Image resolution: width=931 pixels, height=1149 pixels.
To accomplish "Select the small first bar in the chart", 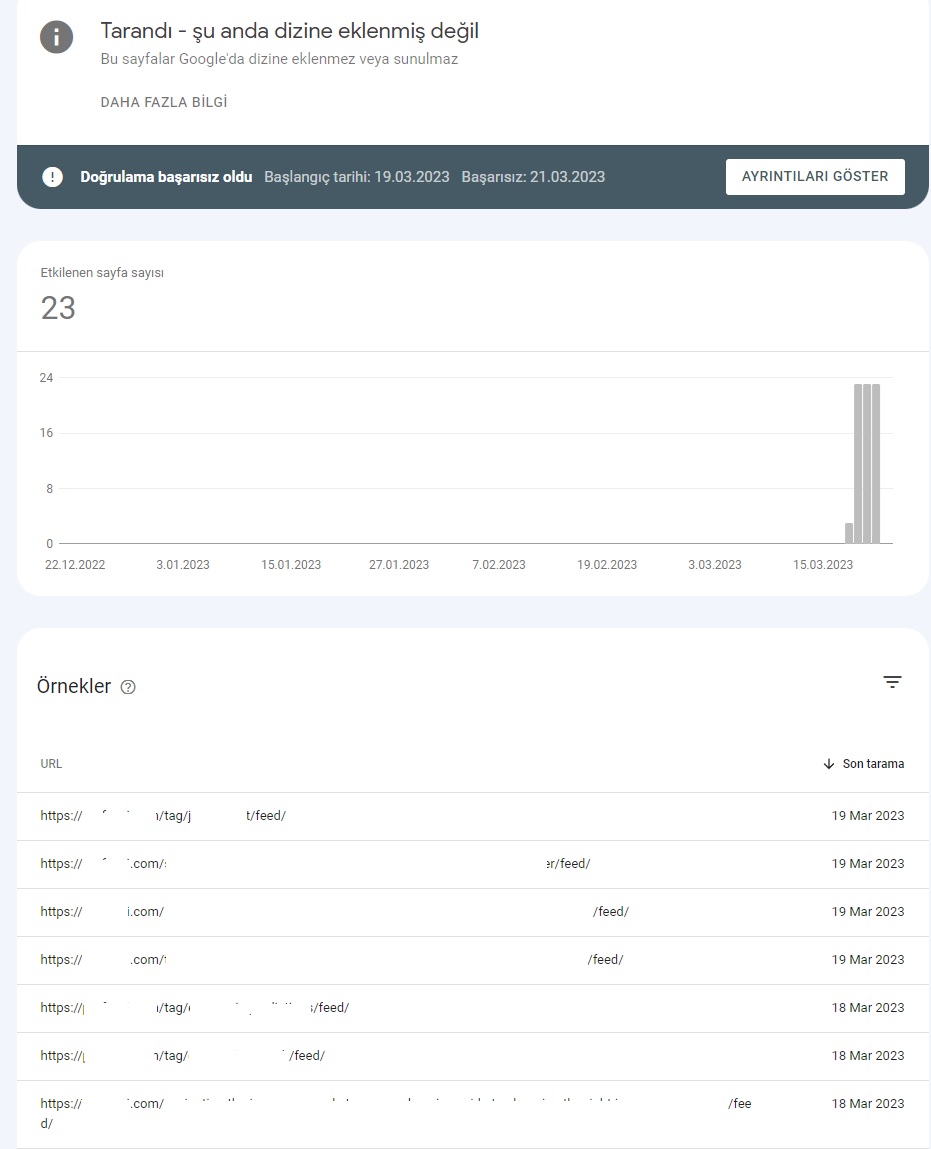I will (849, 533).
